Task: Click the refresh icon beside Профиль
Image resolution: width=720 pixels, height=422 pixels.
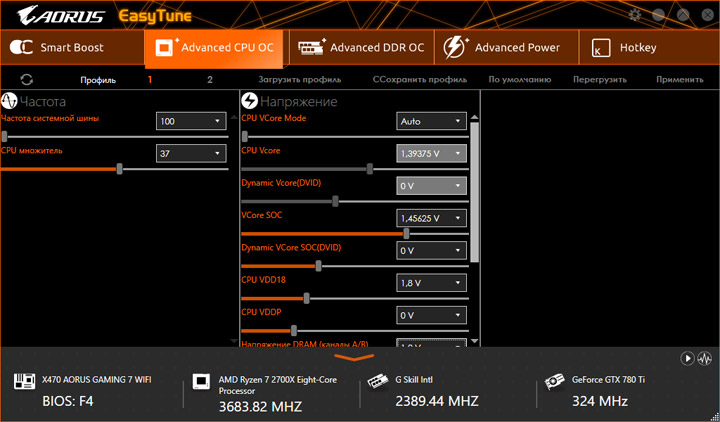Action: pos(27,79)
